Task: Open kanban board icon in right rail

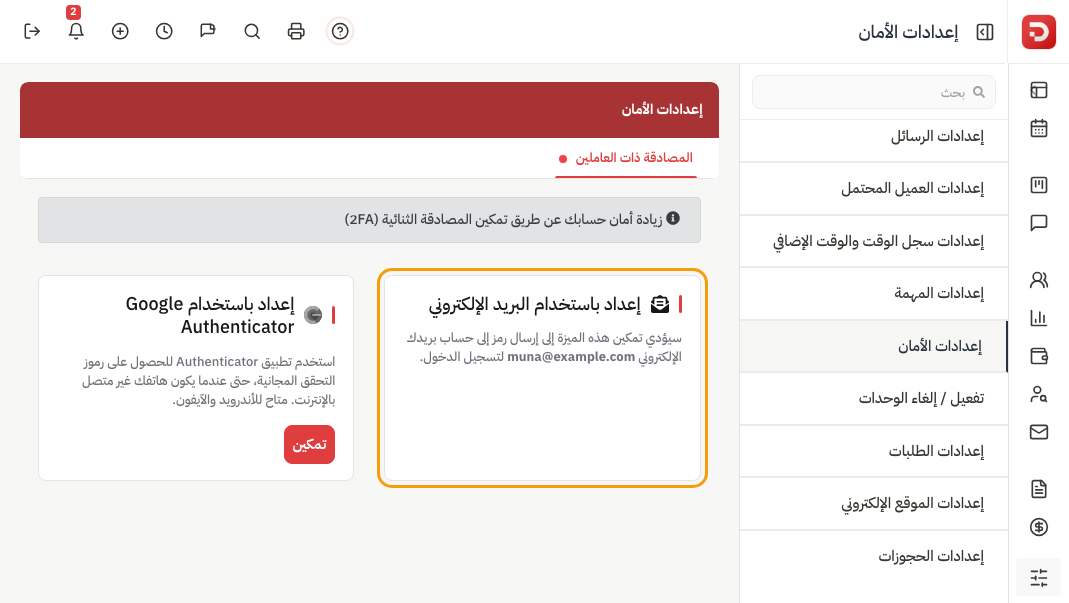Action: point(1038,185)
